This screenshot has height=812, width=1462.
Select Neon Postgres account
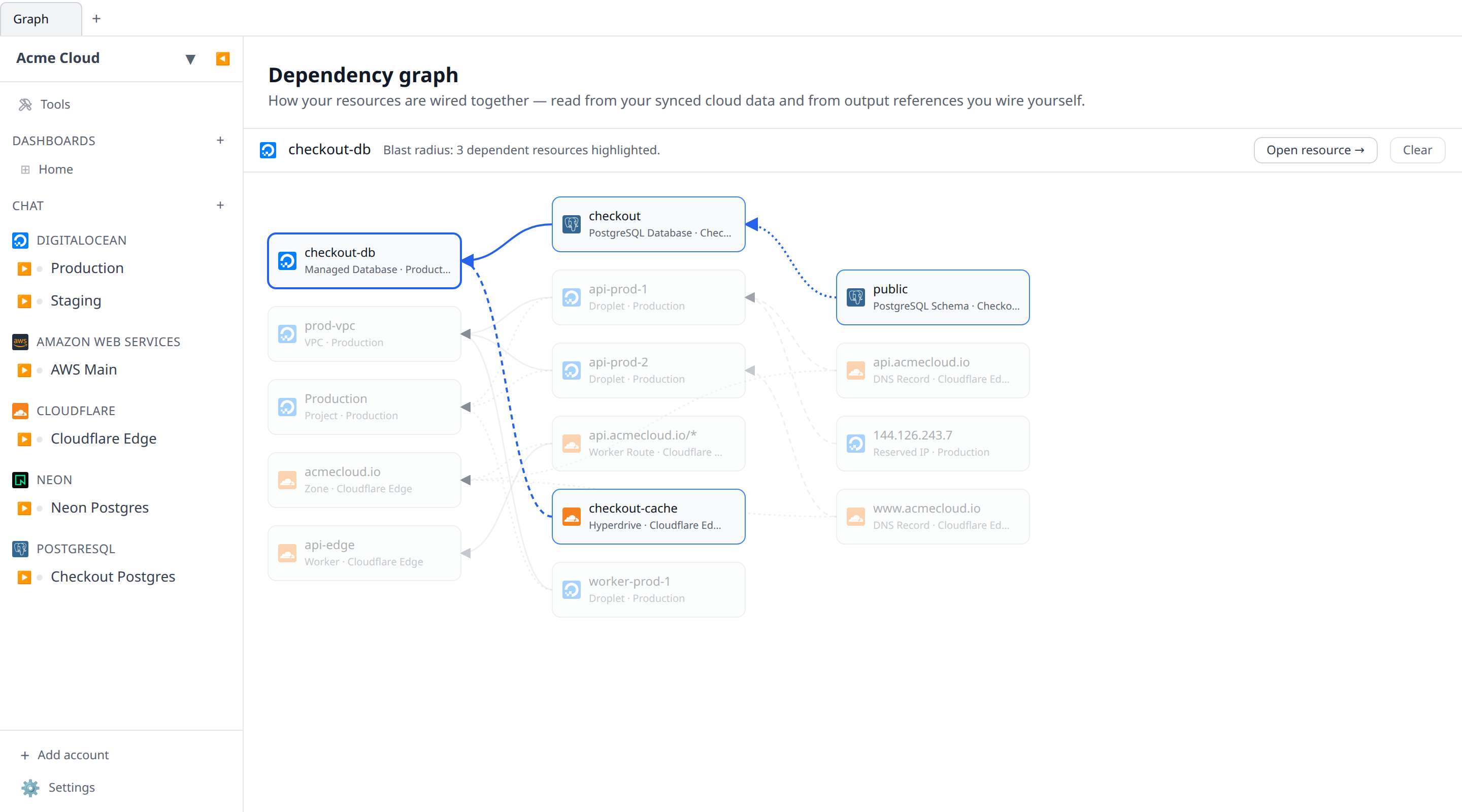100,508
